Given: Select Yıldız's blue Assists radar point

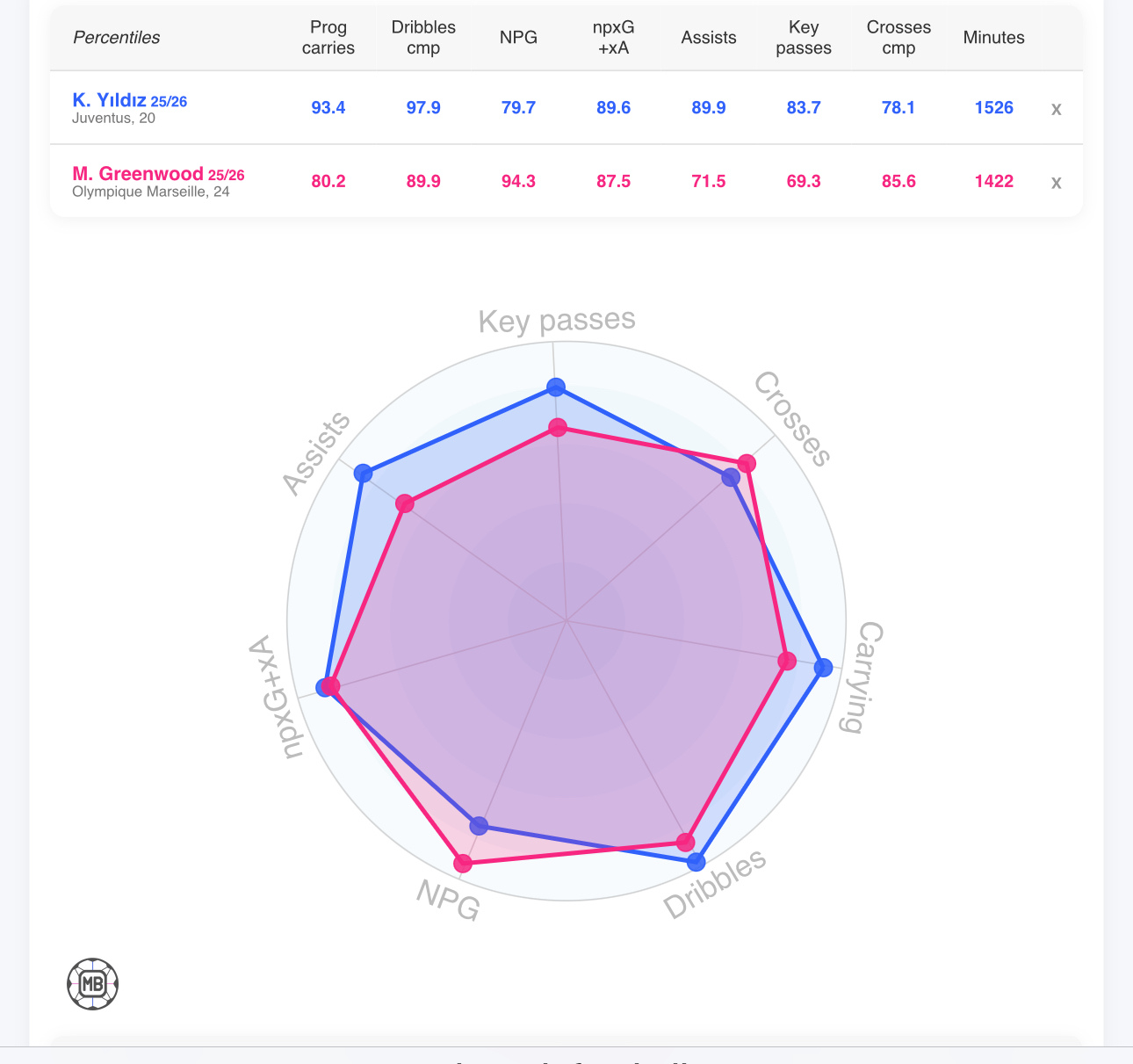Looking at the screenshot, I should pos(363,474).
